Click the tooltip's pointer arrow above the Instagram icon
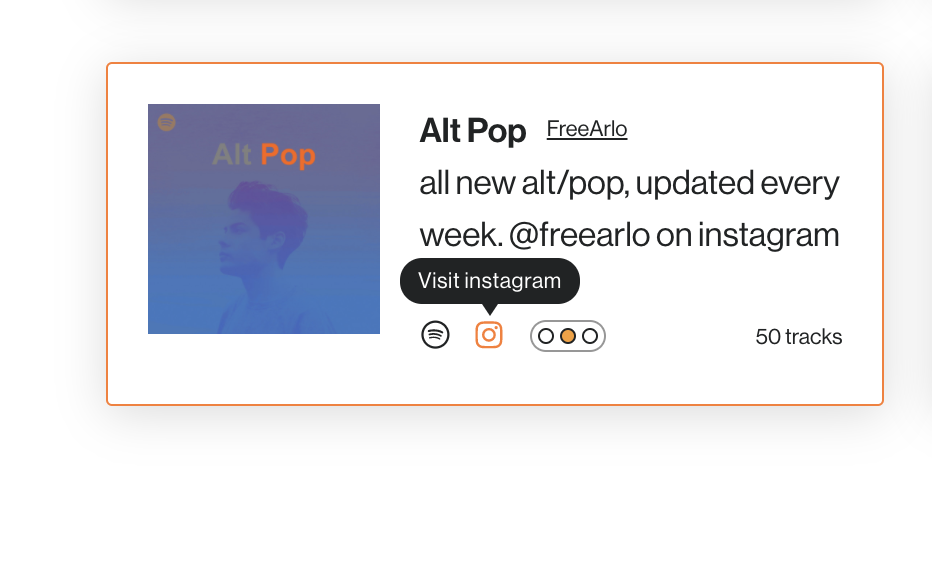This screenshot has height=570, width=932. click(489, 309)
